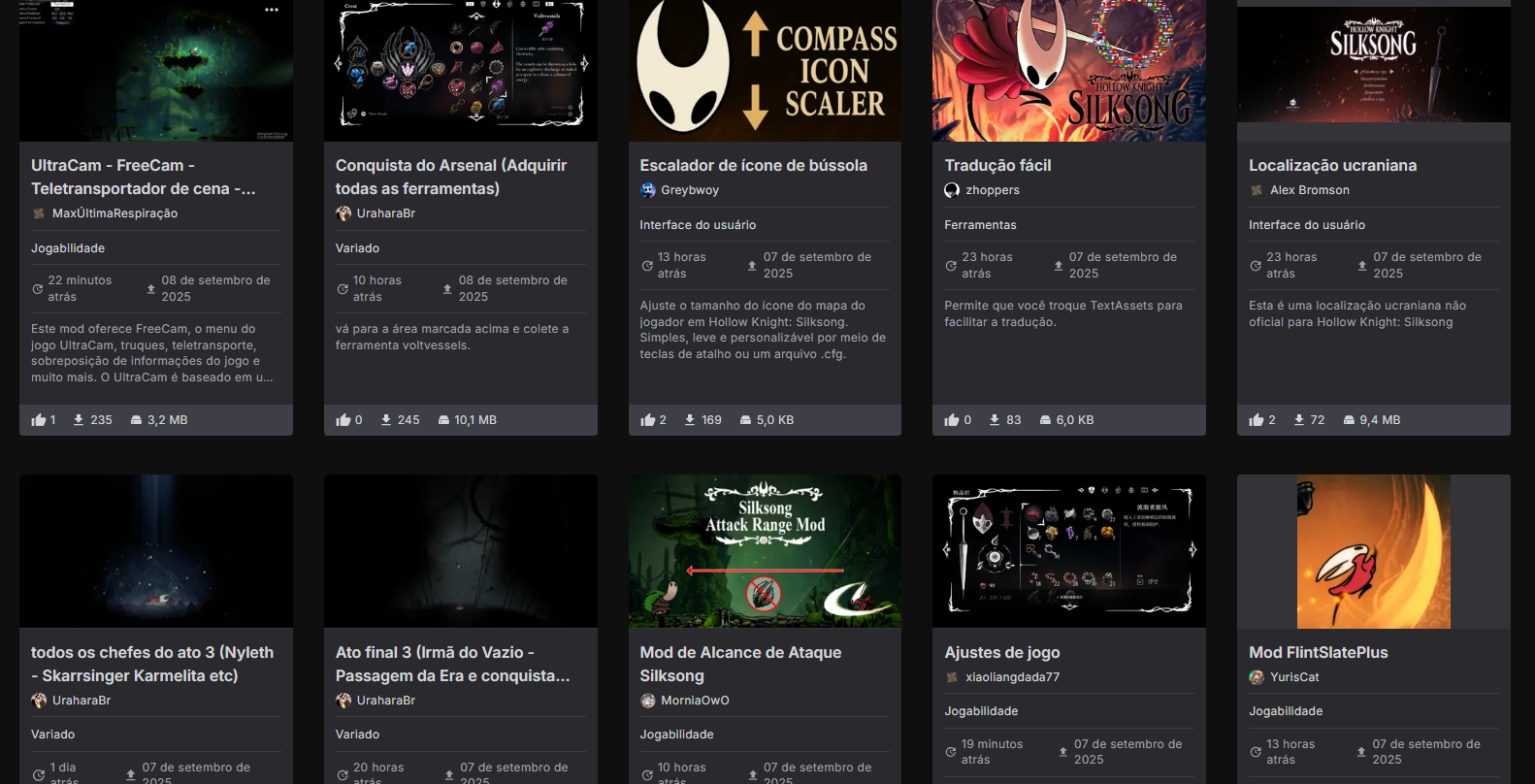Open Mod de Alcance de Ataque Silksong

pos(740,664)
